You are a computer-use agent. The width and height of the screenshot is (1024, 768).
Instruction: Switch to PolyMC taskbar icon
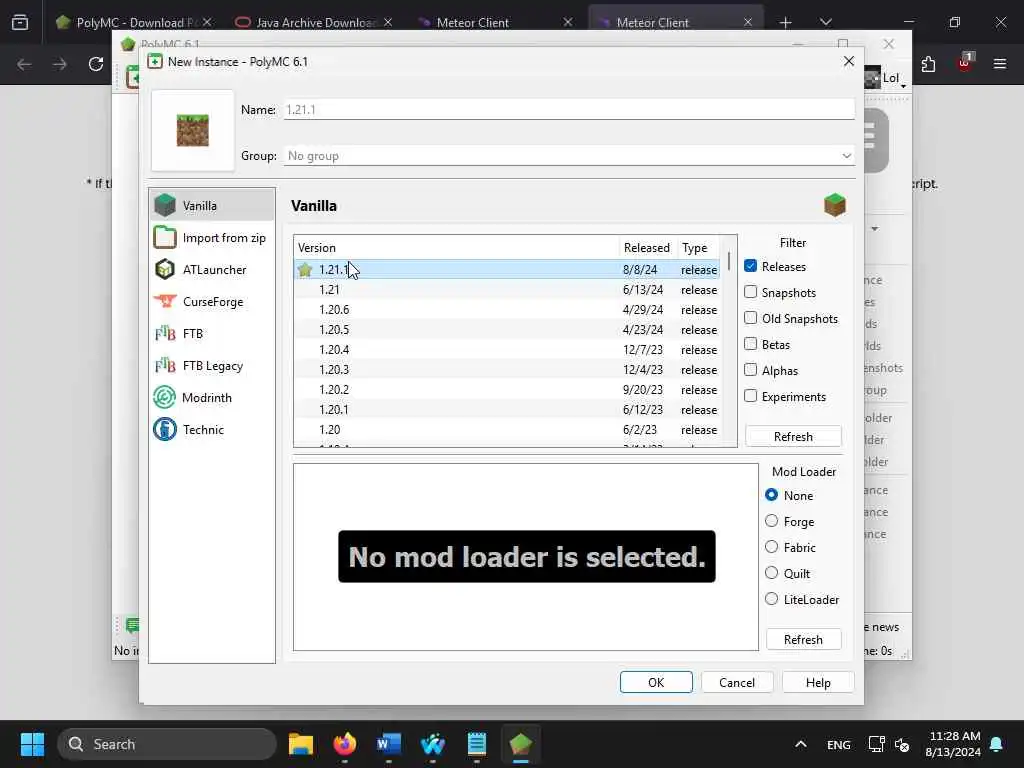coord(520,744)
